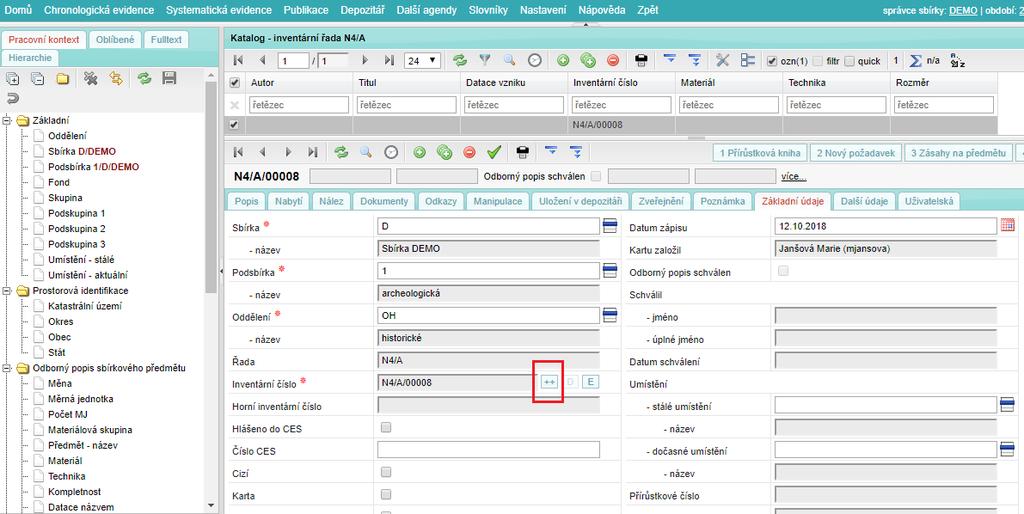Toggle select-all checkbox in table header
Image resolution: width=1024 pixels, height=514 pixels.
point(235,83)
